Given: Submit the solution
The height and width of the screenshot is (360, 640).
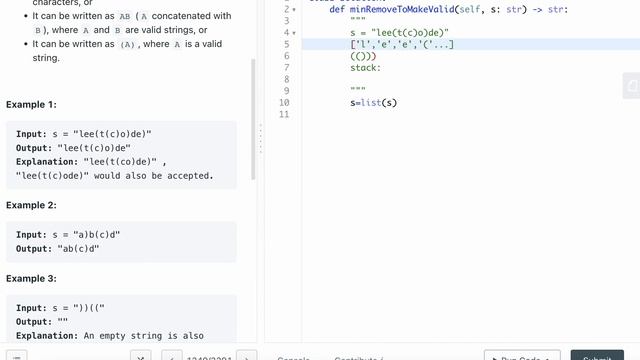Looking at the screenshot, I should (x=597, y=355).
